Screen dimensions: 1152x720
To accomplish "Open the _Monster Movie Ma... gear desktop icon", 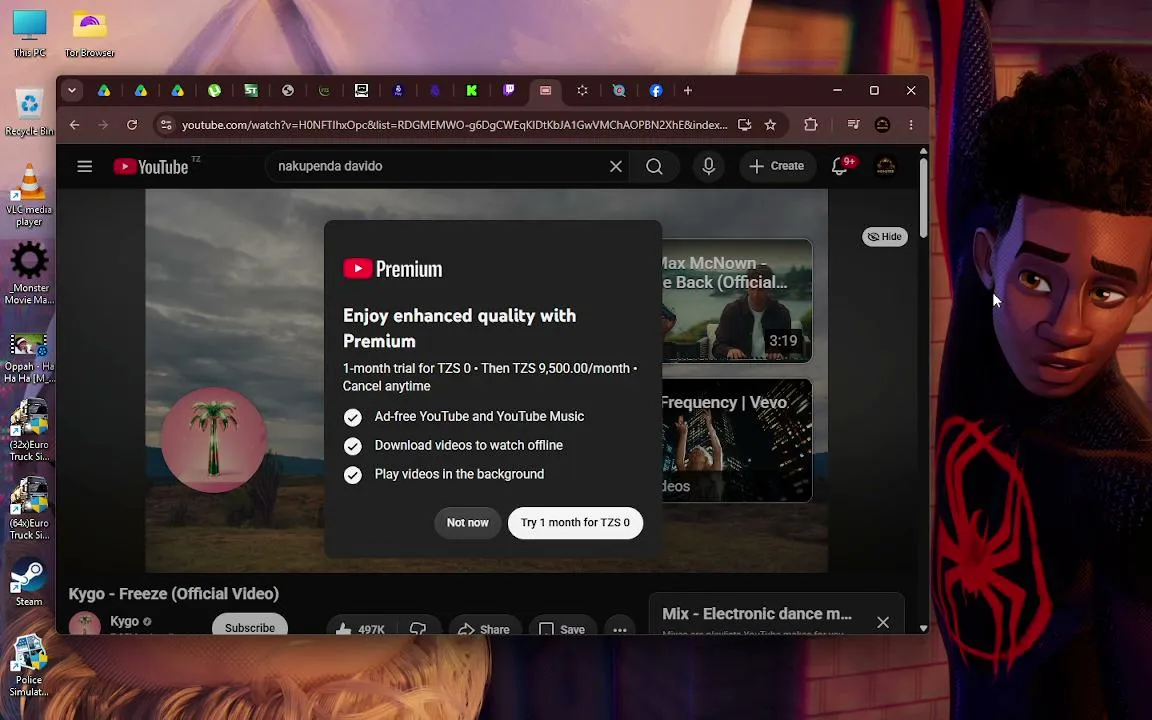I will [x=29, y=273].
